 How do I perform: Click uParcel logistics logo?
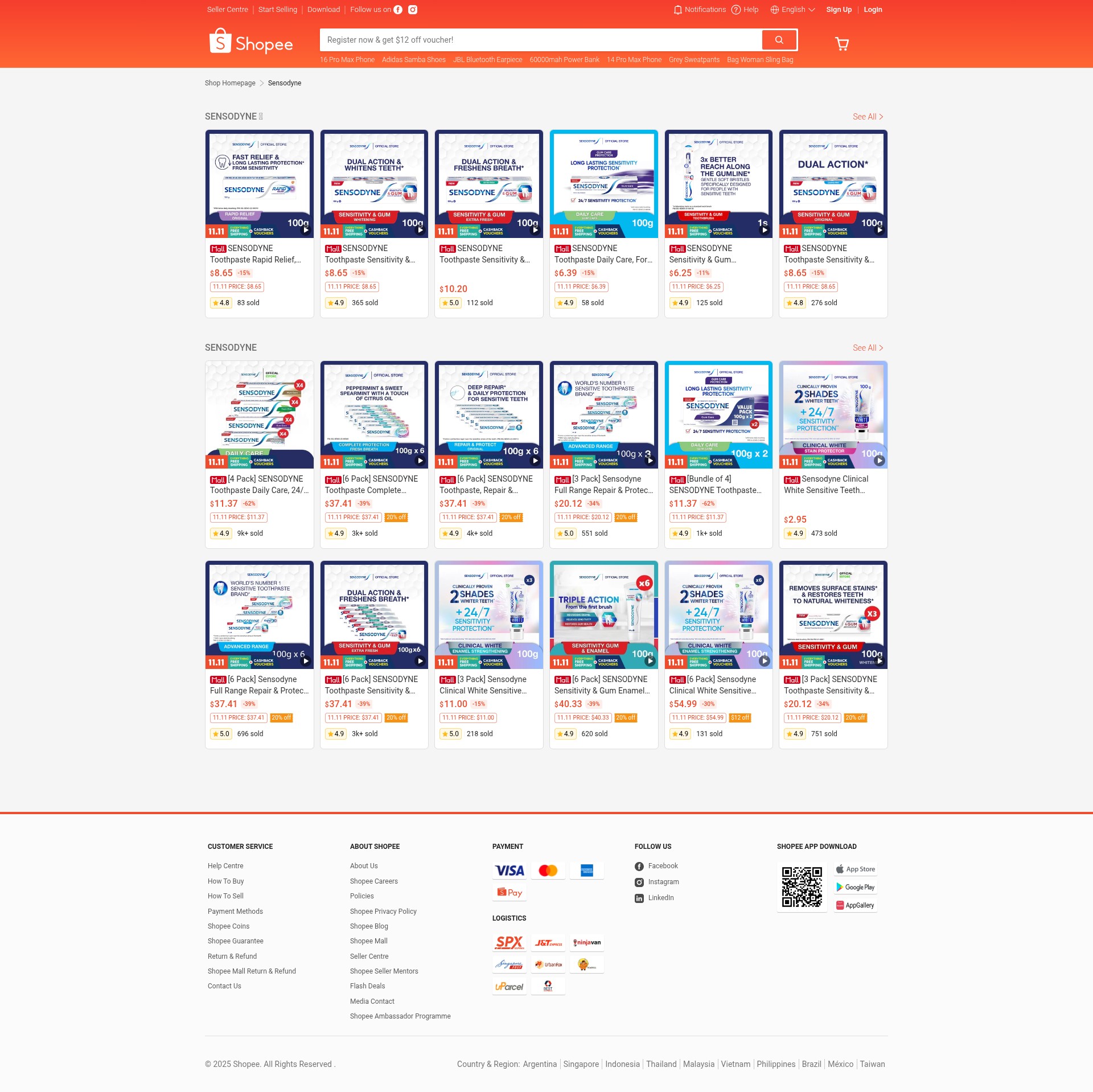pyautogui.click(x=509, y=986)
